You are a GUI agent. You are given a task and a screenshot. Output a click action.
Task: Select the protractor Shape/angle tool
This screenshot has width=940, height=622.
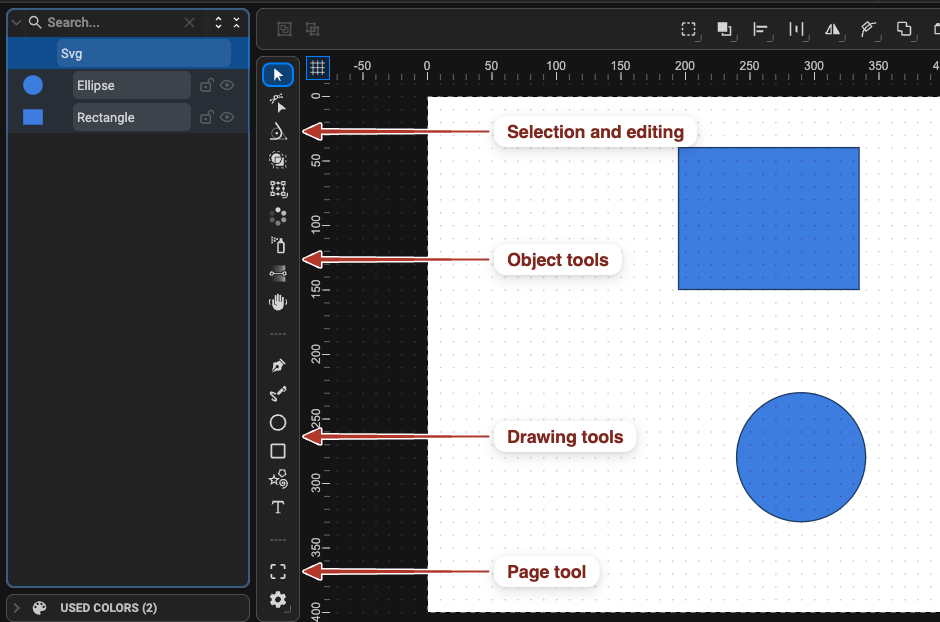[278, 131]
